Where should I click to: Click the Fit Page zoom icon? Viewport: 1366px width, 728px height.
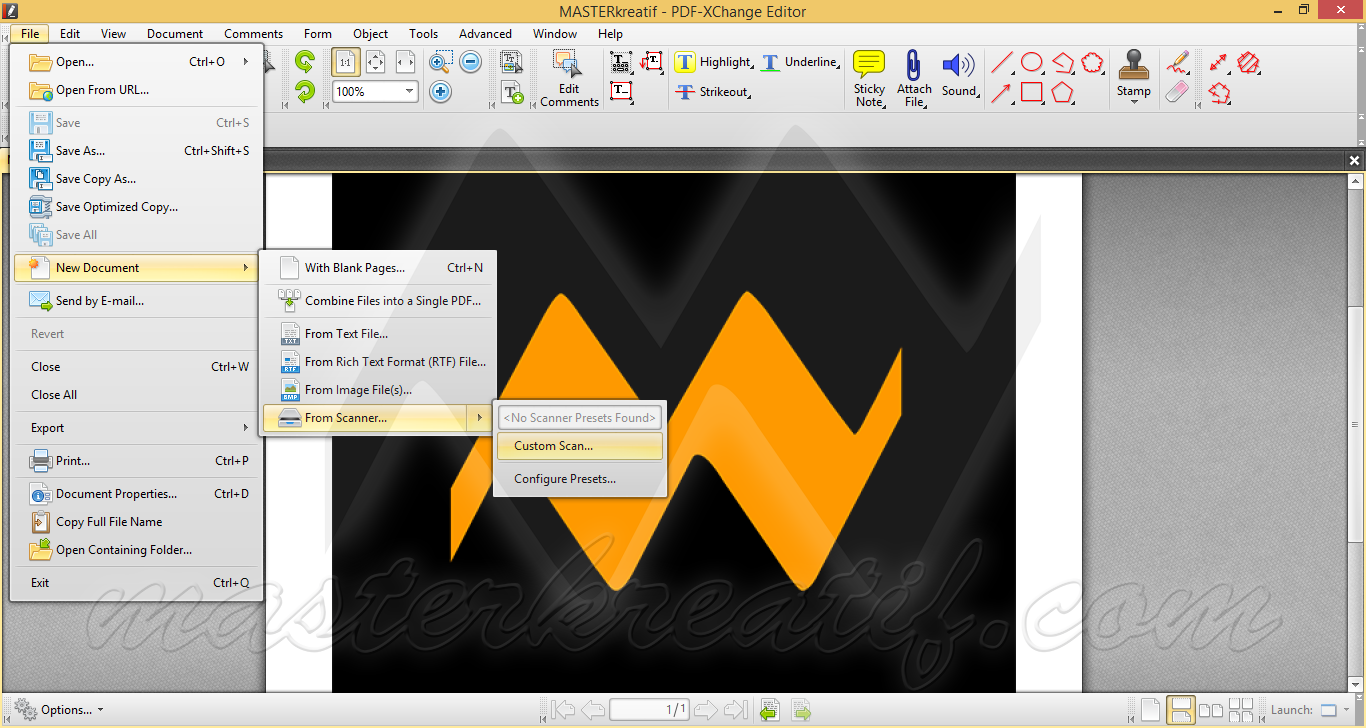376,62
